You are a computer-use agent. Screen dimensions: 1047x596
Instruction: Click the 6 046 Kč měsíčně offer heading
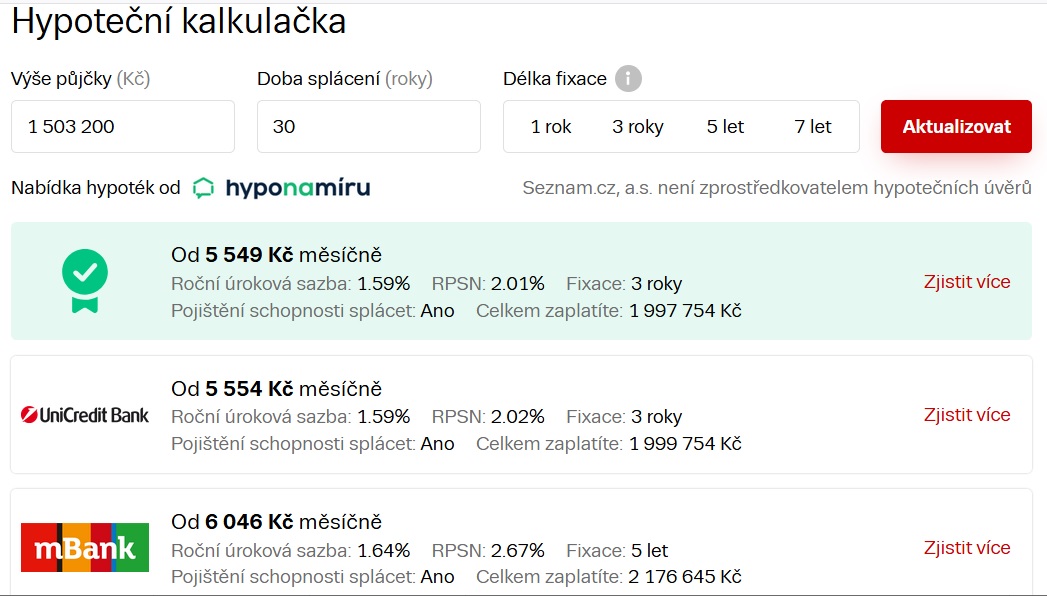(276, 521)
